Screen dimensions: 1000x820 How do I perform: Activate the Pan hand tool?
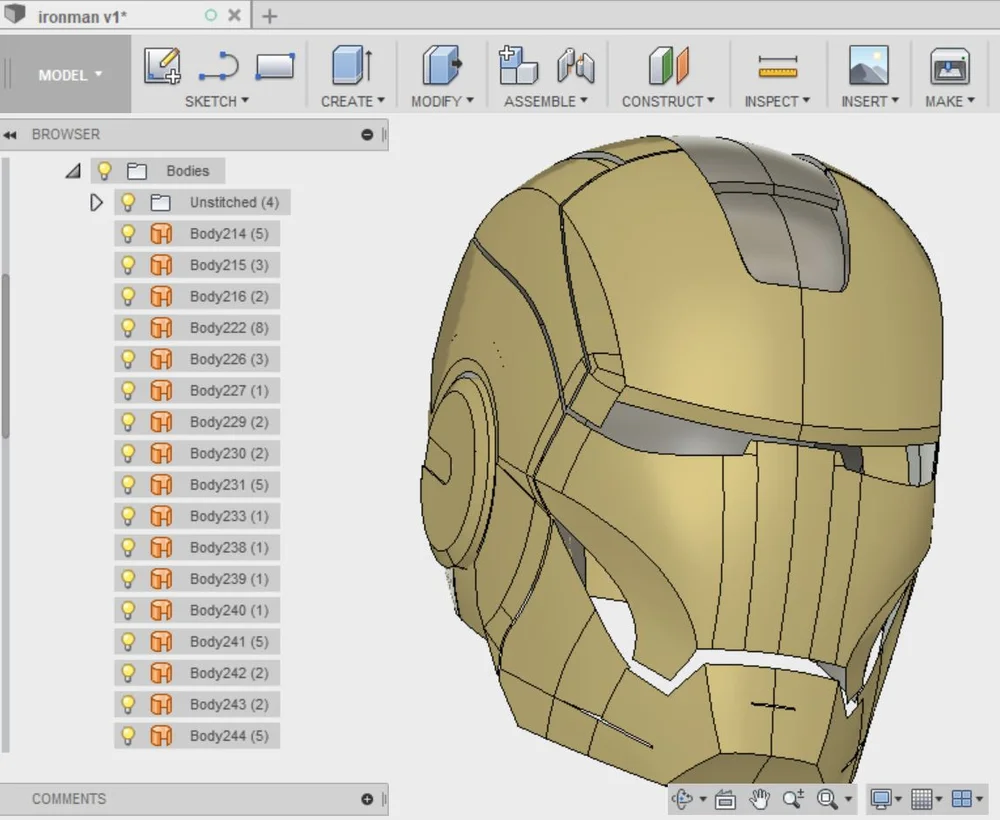(x=760, y=798)
